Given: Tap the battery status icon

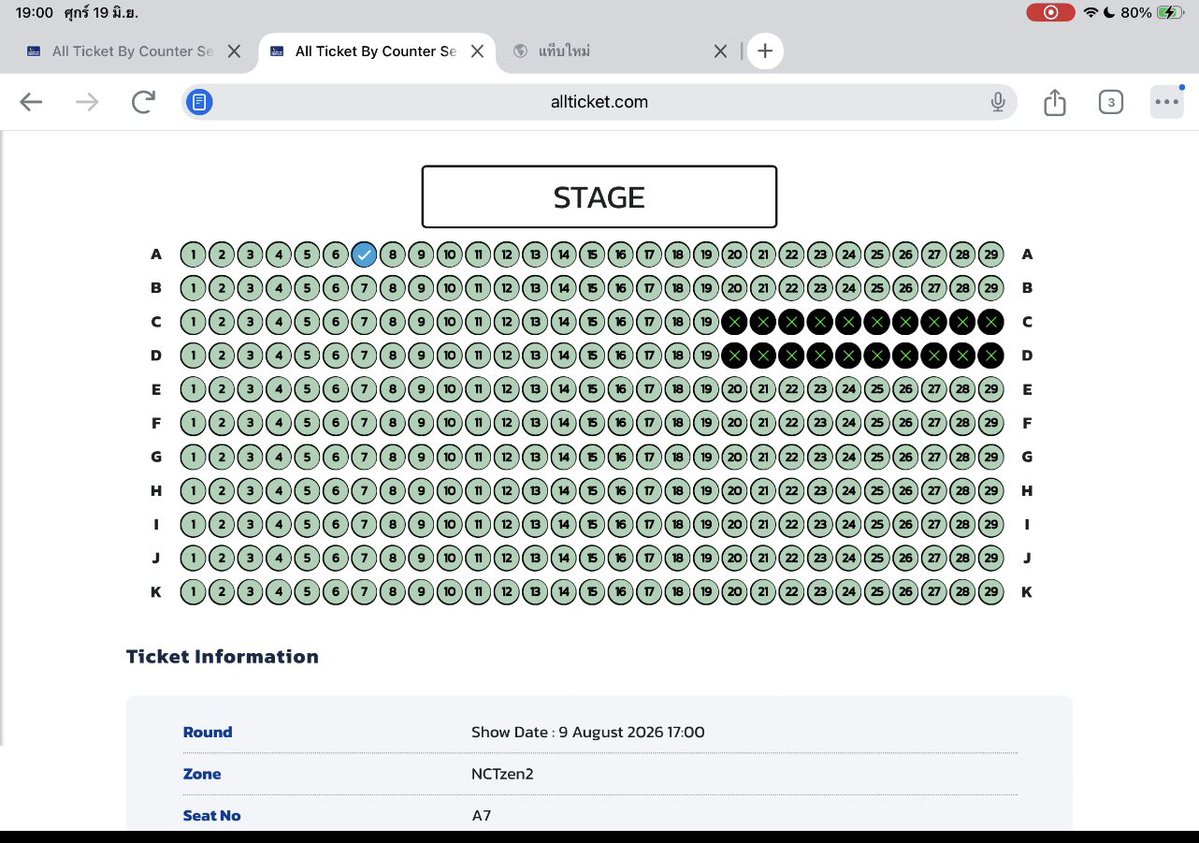Looking at the screenshot, I should pos(1171,12).
